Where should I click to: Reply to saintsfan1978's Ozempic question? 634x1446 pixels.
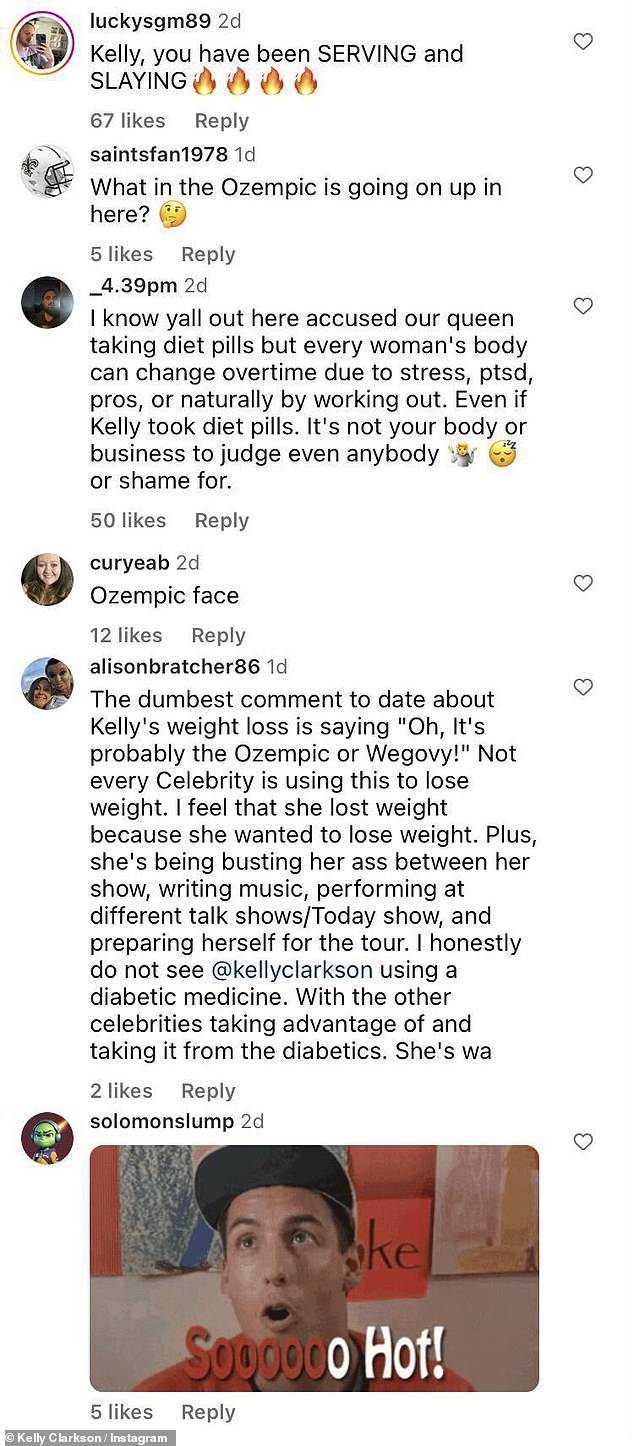coord(207,254)
